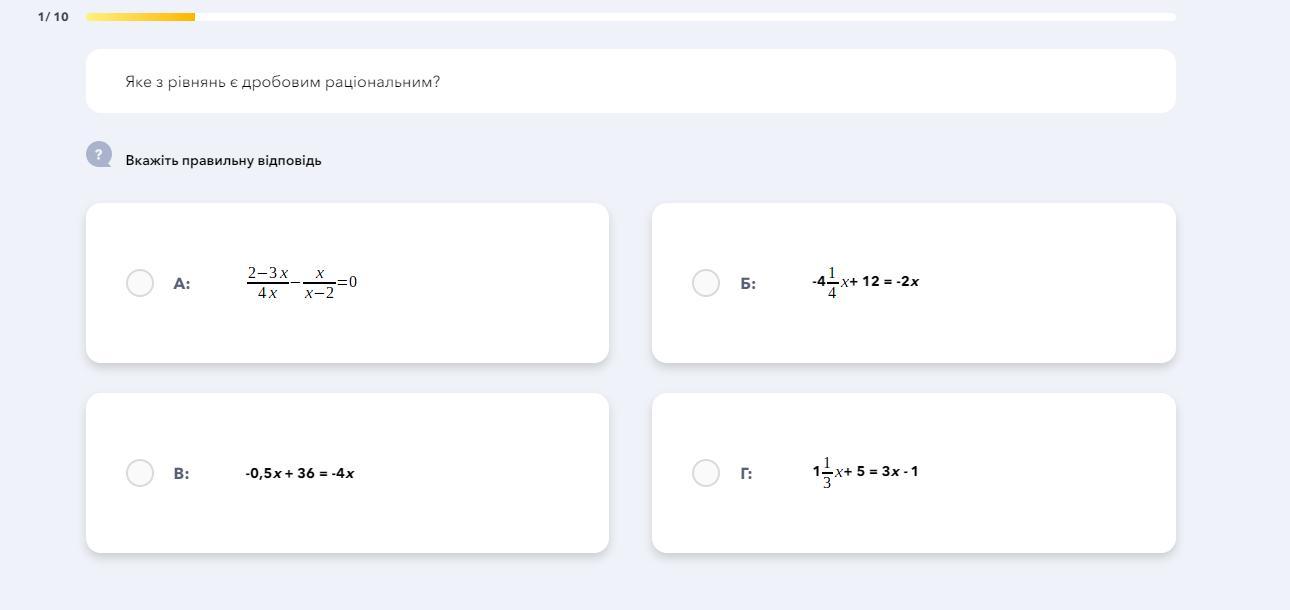Select radio button for answer А

coord(140,283)
